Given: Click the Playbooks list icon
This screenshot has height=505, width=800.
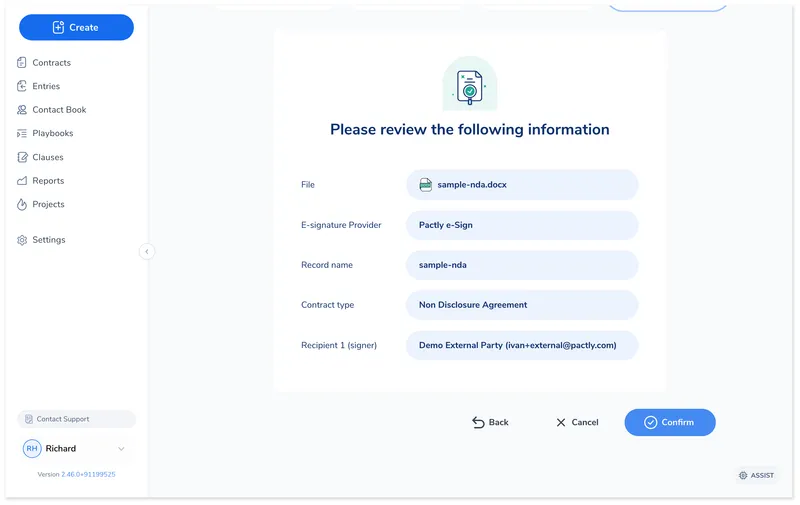Looking at the screenshot, I should 21,133.
